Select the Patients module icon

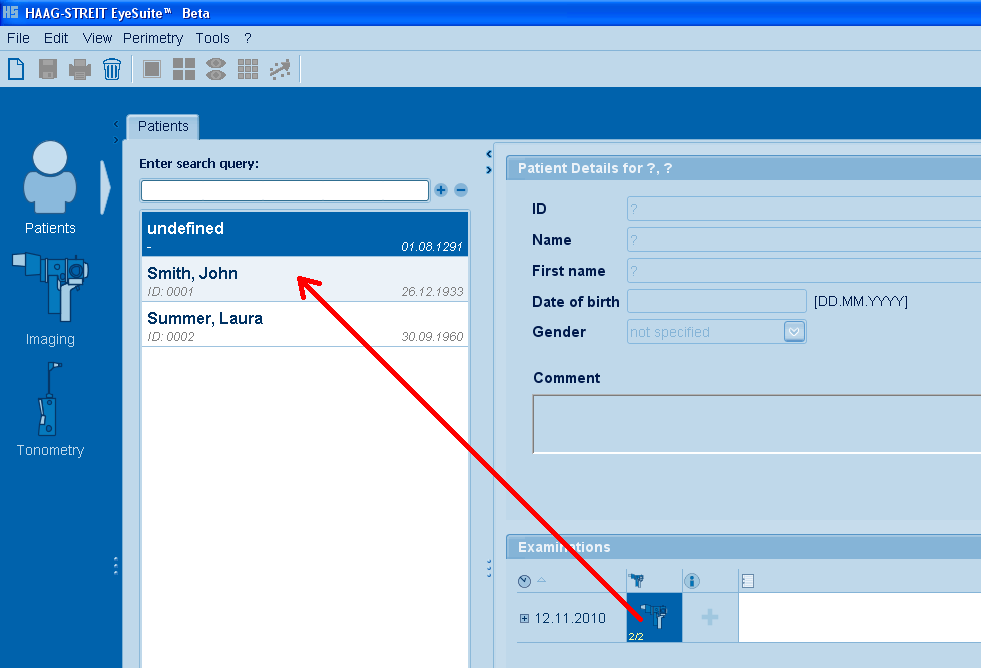pos(50,187)
